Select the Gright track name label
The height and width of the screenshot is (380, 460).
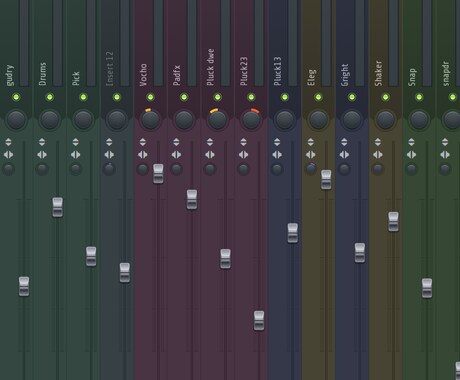pyautogui.click(x=345, y=75)
